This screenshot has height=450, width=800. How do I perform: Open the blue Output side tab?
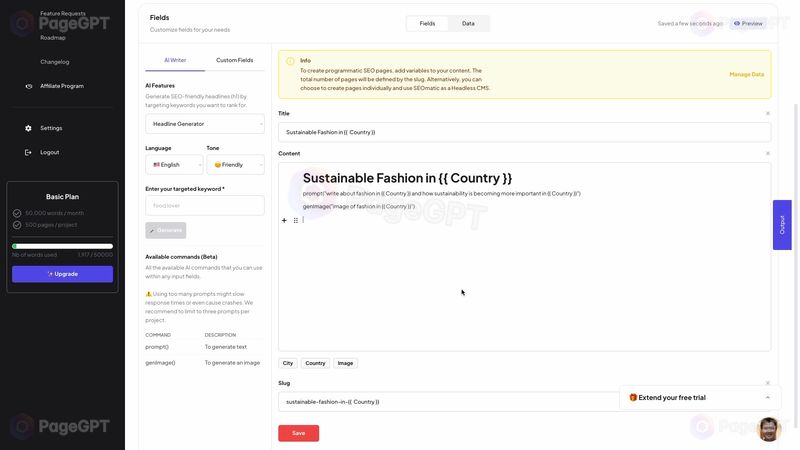coord(782,225)
